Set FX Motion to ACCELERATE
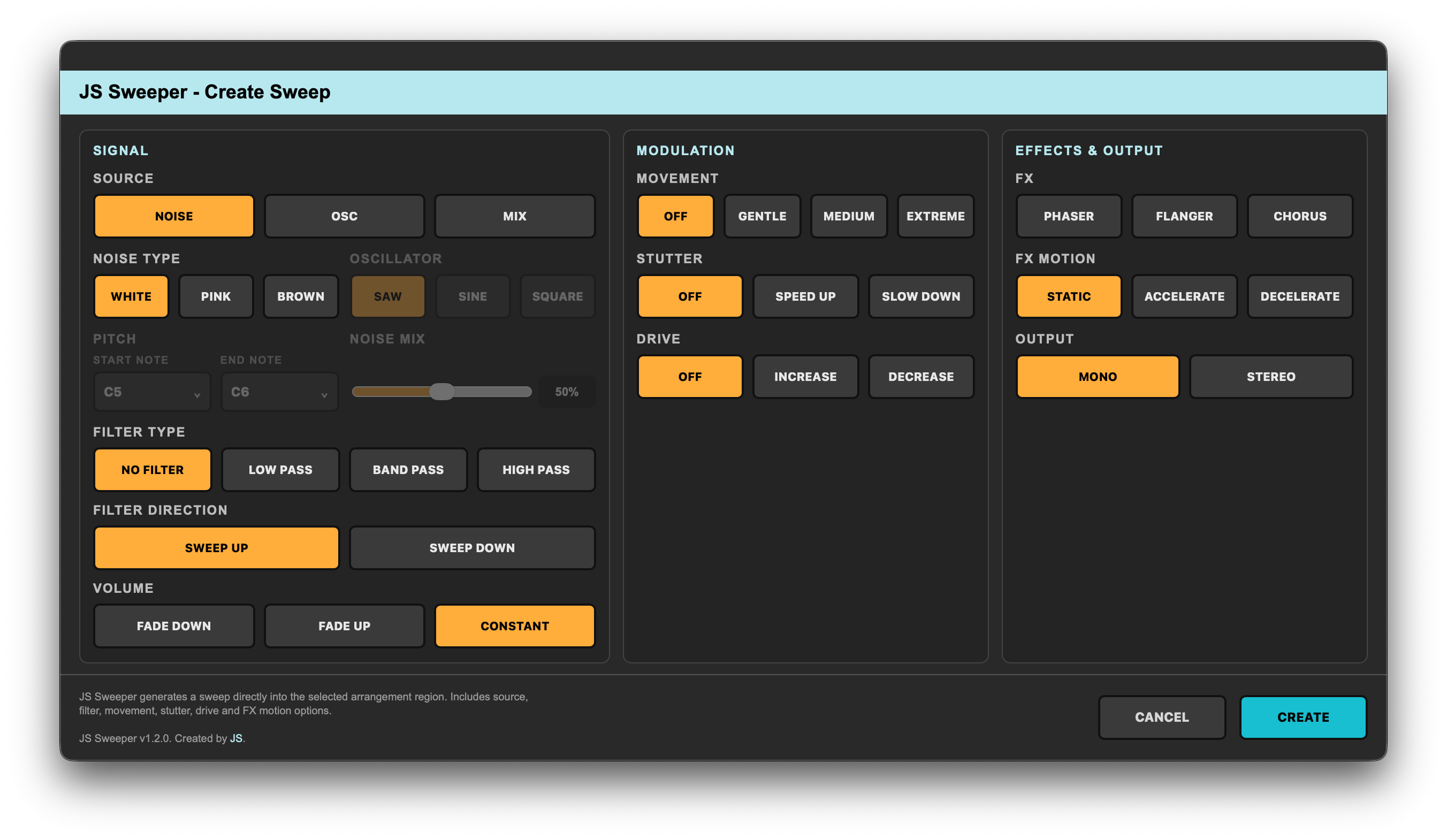The width and height of the screenshot is (1447, 840). coord(1184,296)
